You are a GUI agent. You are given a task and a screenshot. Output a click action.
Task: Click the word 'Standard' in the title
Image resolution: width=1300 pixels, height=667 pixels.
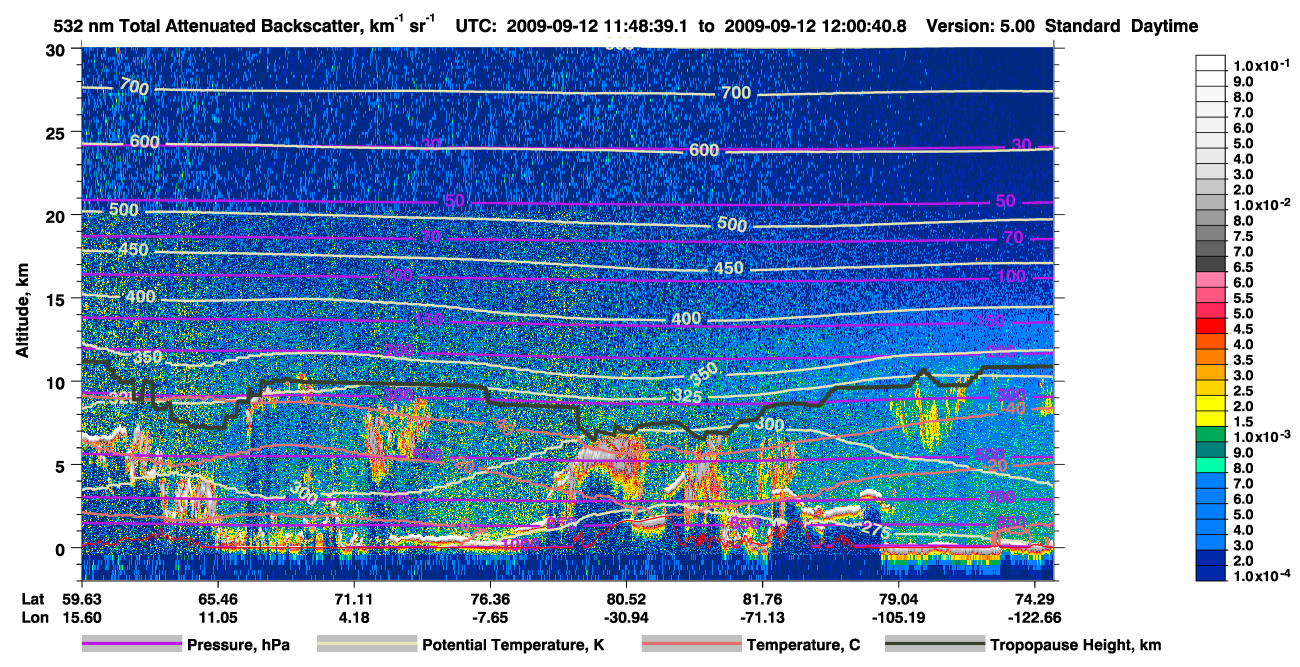tap(1084, 27)
